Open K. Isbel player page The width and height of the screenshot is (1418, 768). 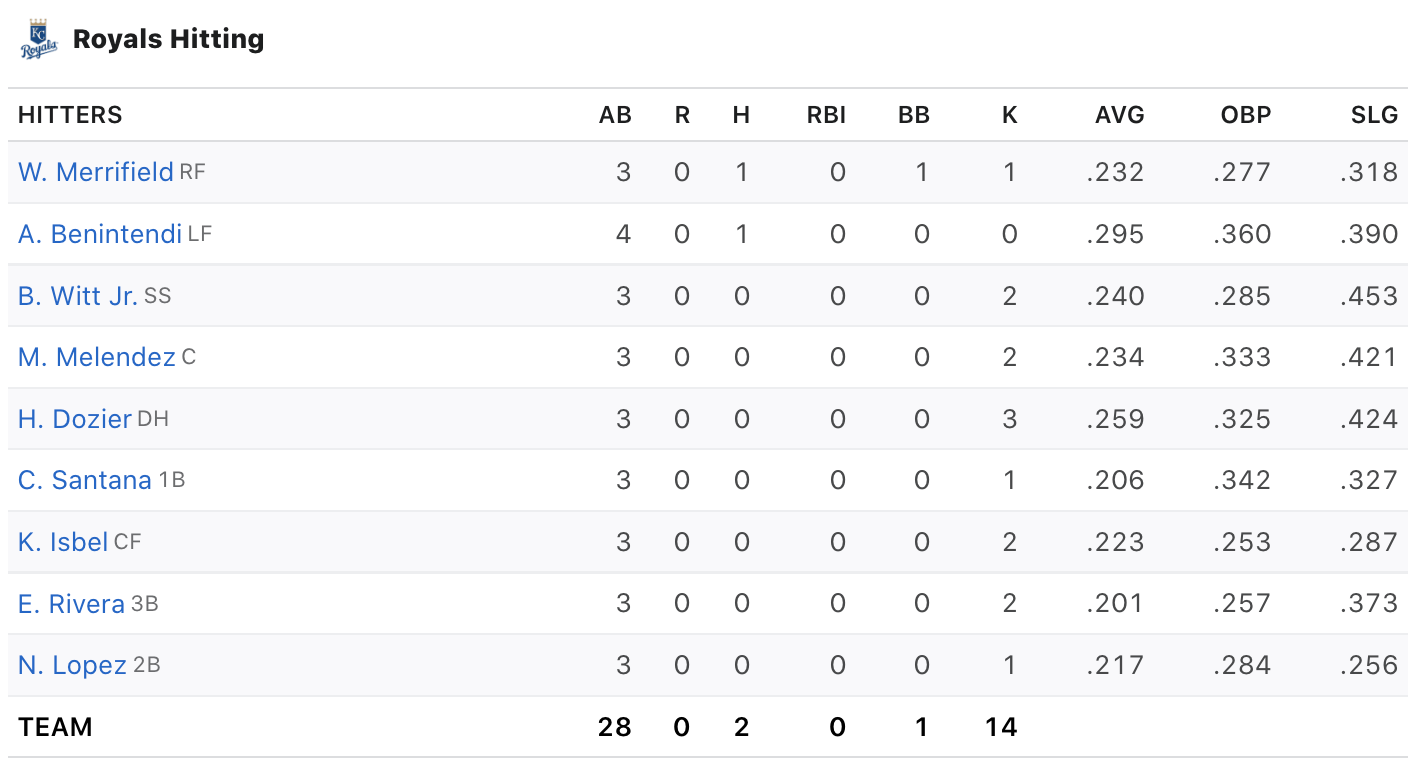(x=63, y=542)
